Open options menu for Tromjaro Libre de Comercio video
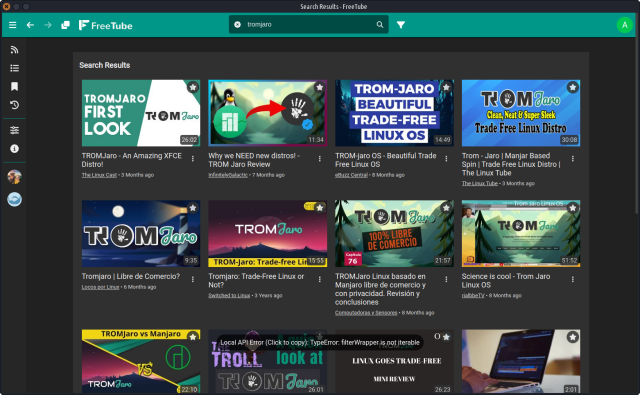The height and width of the screenshot is (395, 640). point(193,279)
